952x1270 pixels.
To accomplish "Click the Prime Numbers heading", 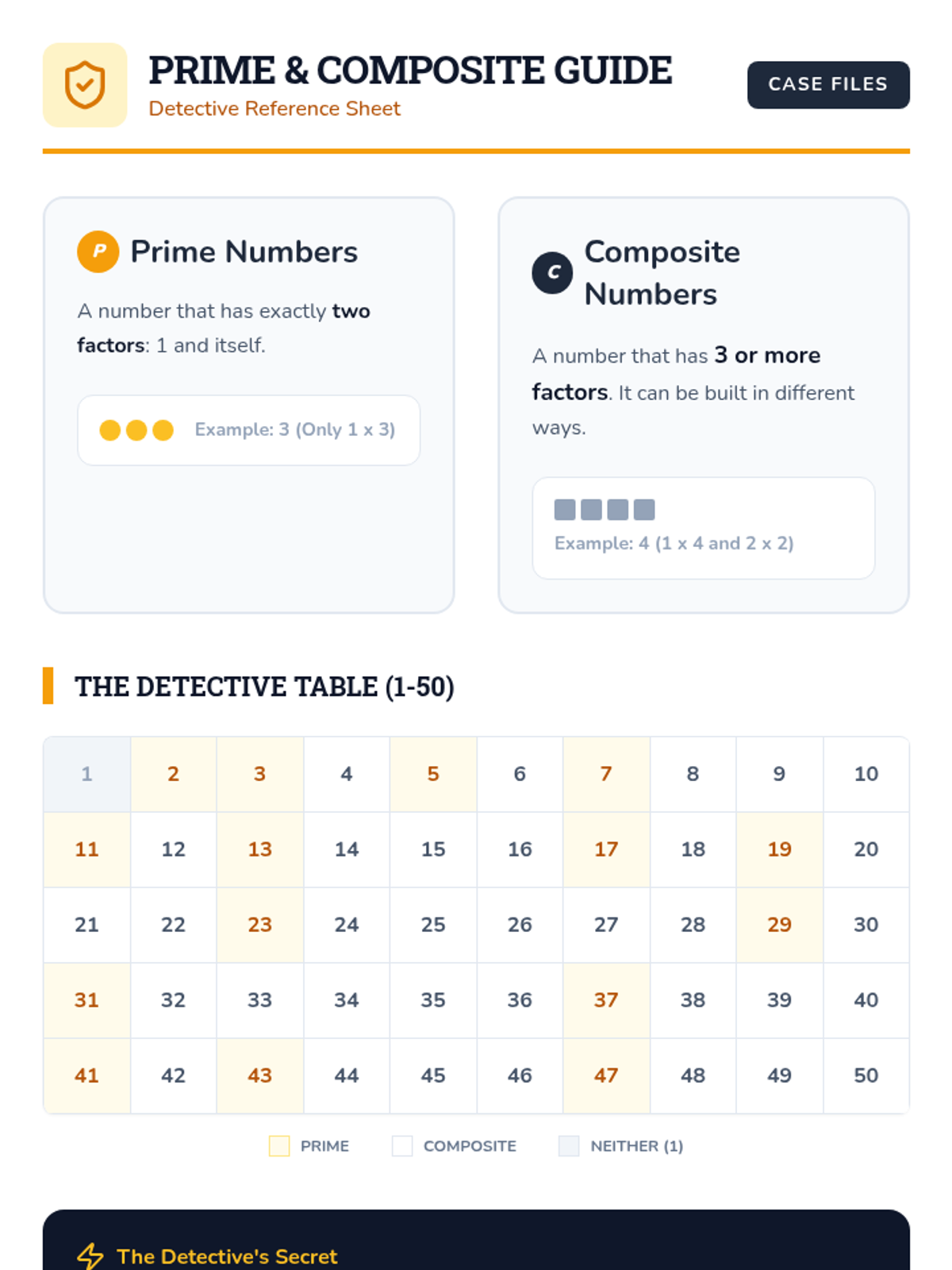I will pos(244,252).
